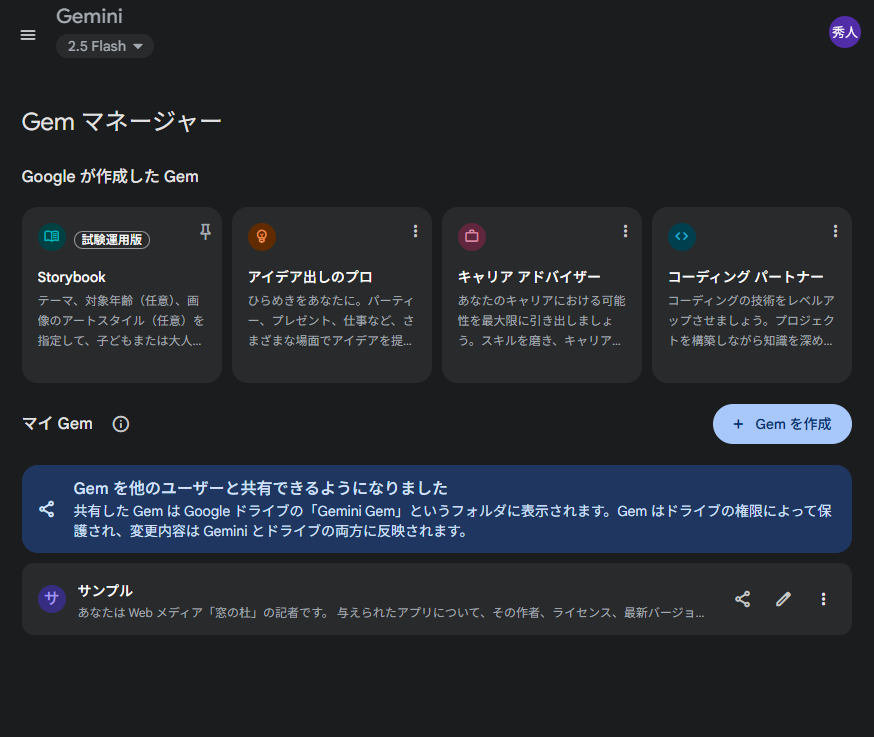
Task: Click the Gemini title in the header
Action: click(x=89, y=16)
